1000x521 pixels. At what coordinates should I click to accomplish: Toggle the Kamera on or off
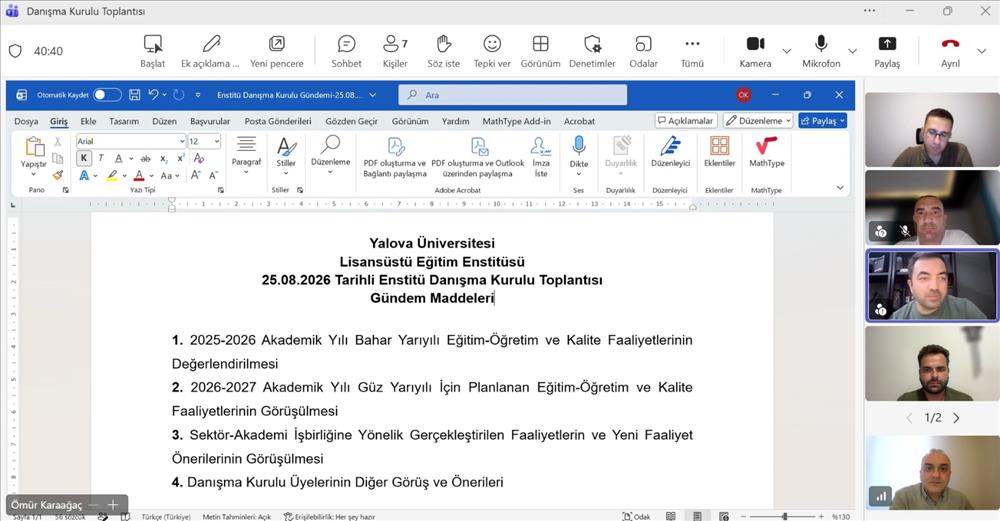point(755,51)
